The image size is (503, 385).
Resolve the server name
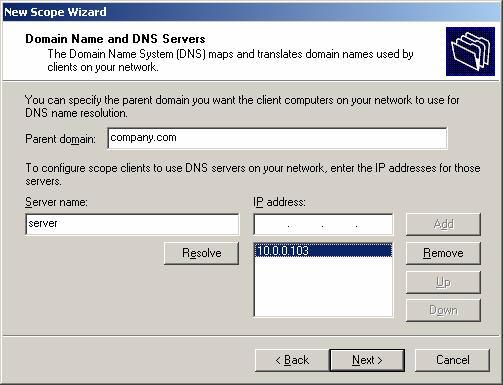(x=201, y=253)
